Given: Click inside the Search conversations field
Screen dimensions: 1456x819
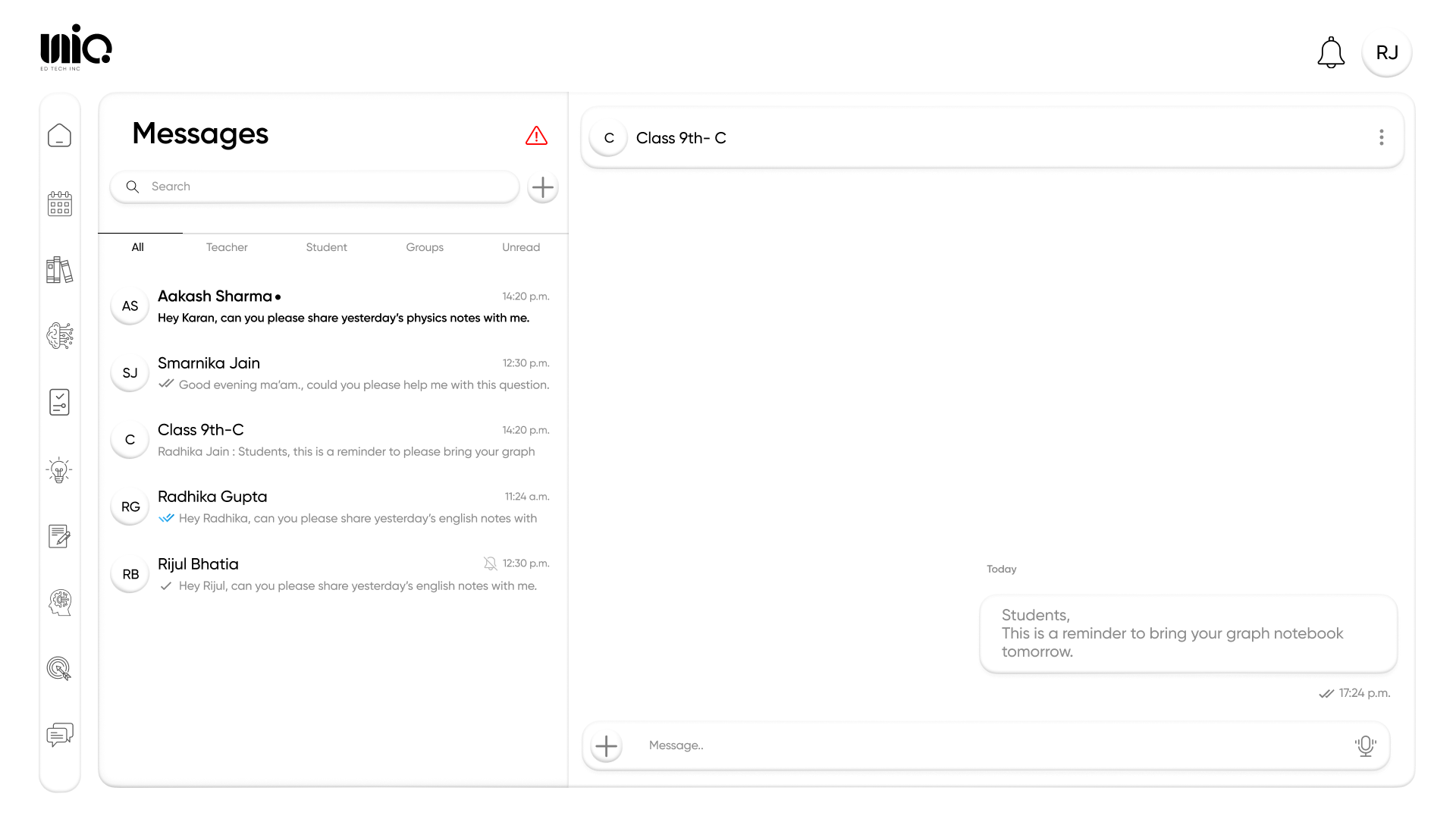Looking at the screenshot, I should (303, 187).
